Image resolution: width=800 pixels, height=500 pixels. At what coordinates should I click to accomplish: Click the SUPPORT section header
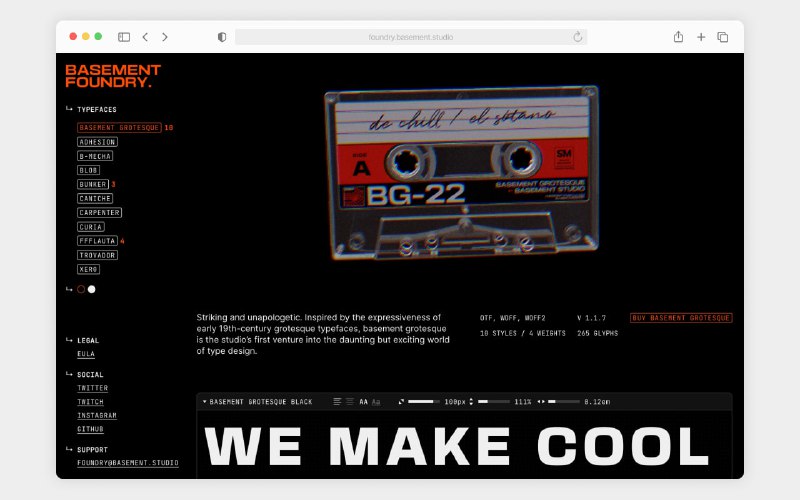(x=92, y=450)
